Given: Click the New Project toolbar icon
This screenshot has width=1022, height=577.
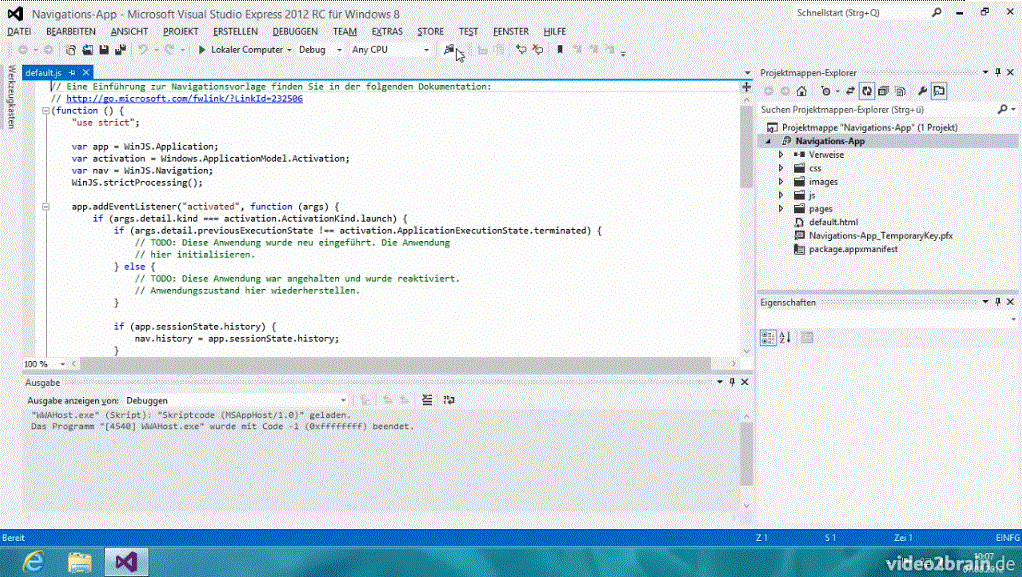Looking at the screenshot, I should [70, 50].
